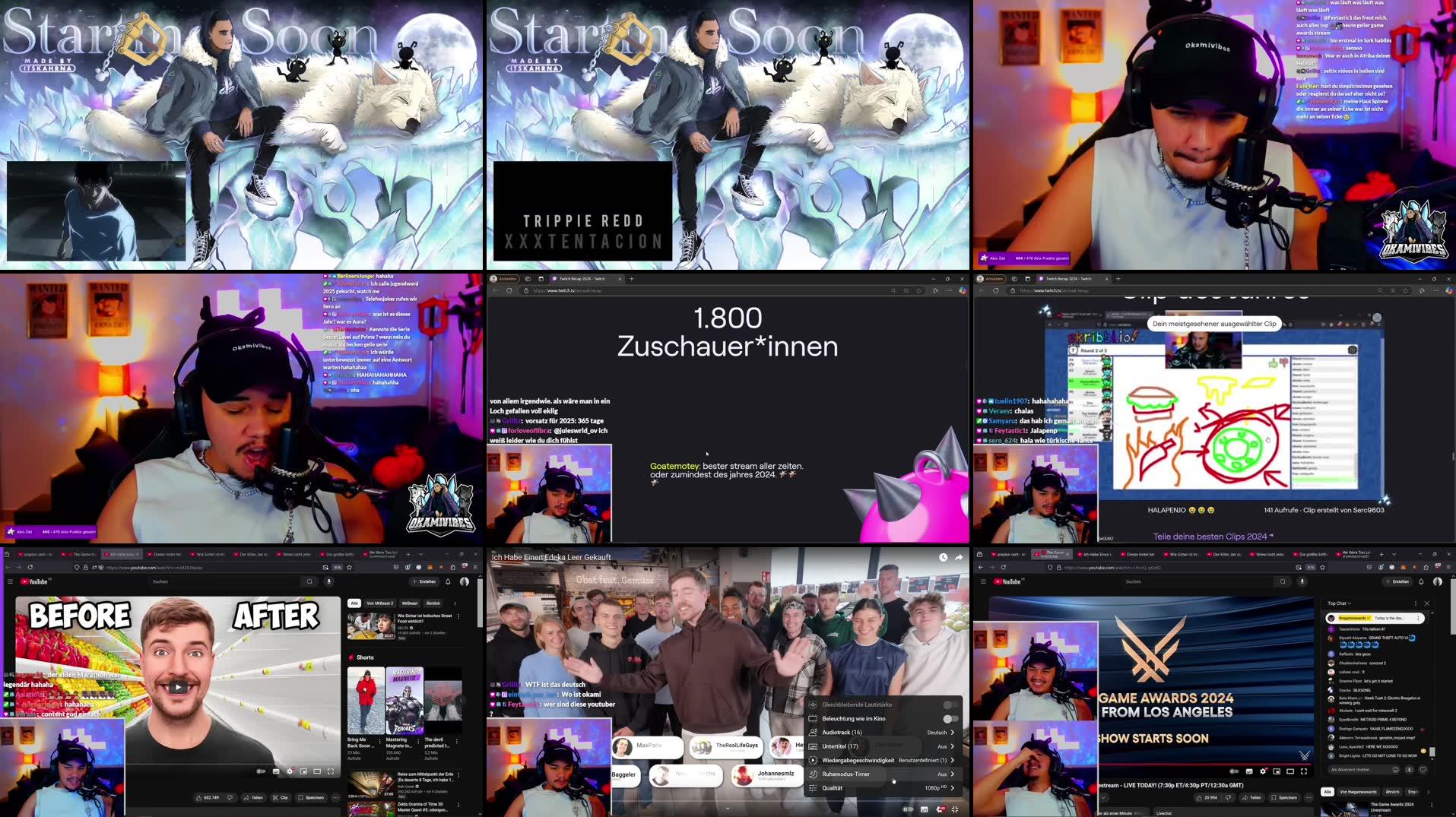Start voice search in BEFORE/AFTER YouTube panel

coord(329,581)
